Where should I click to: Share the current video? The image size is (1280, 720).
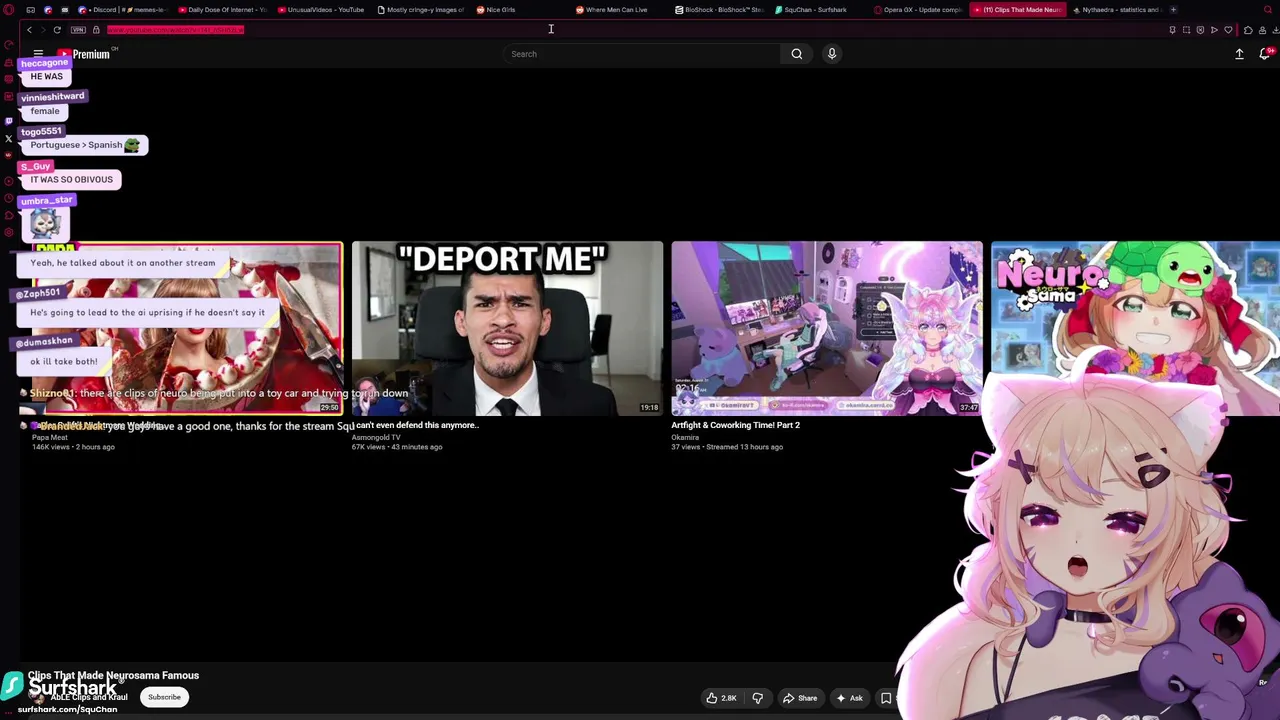point(800,698)
